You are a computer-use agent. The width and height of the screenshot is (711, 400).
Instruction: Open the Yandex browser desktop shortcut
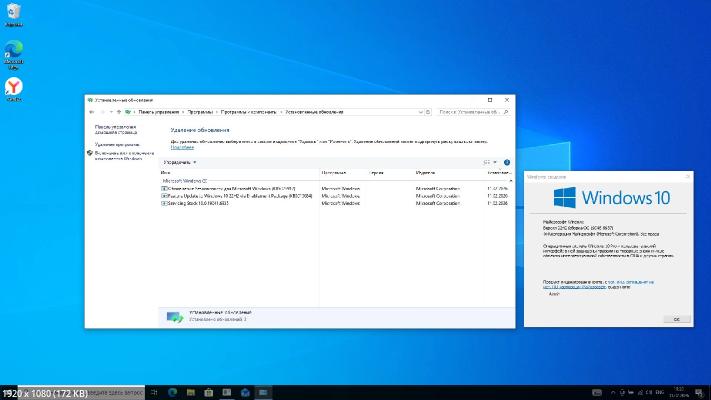click(x=15, y=88)
